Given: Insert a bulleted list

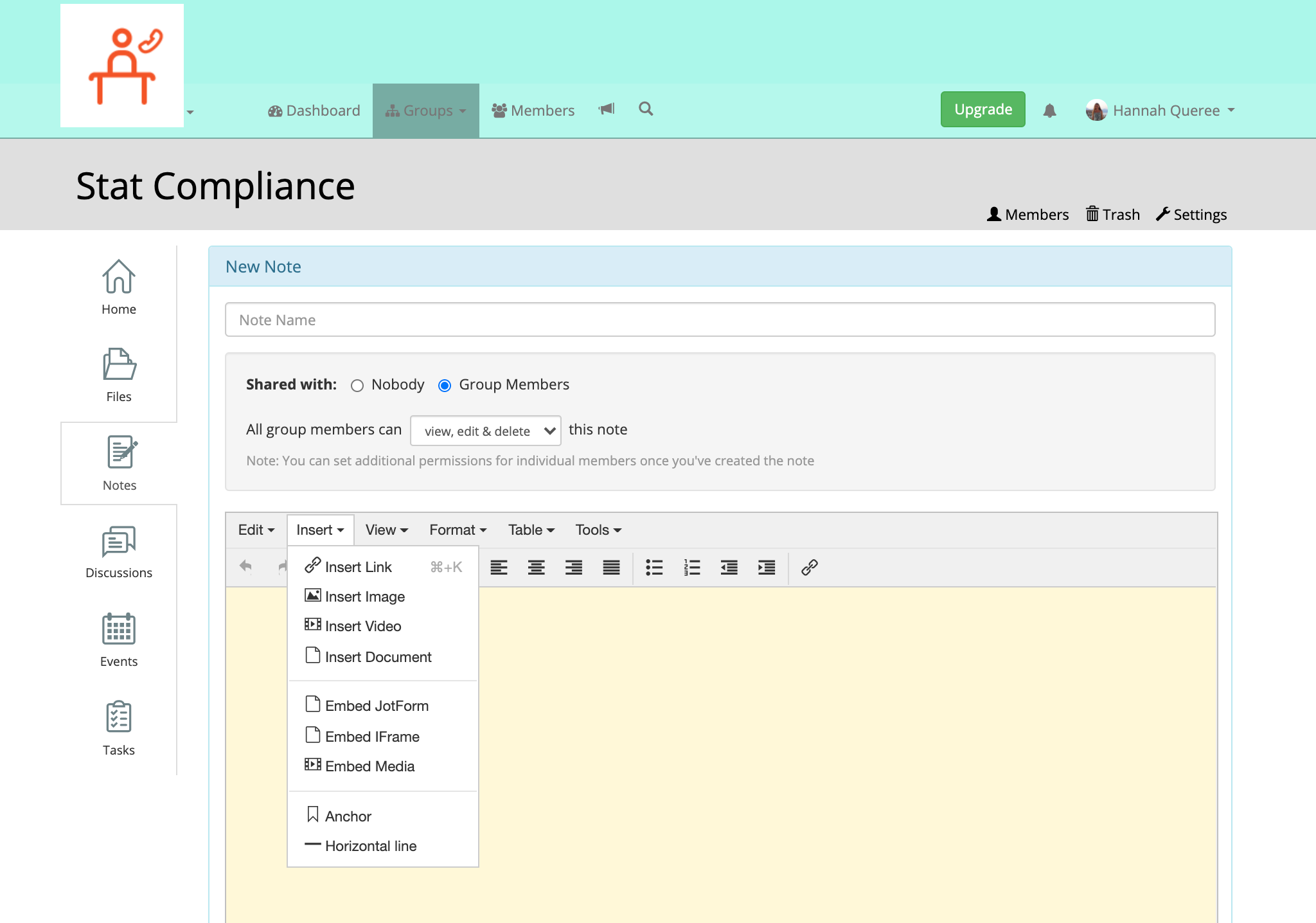Looking at the screenshot, I should (654, 567).
